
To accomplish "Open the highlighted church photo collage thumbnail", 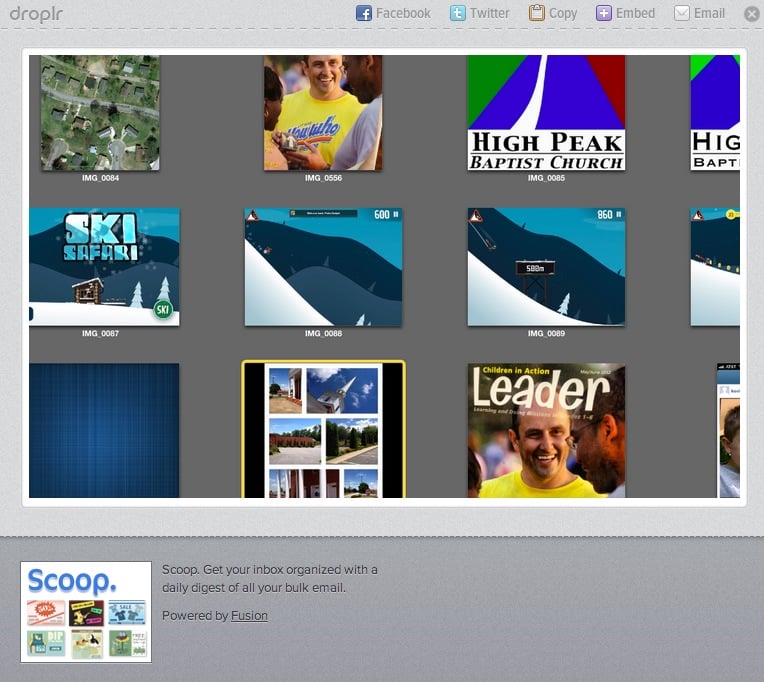I will pos(323,430).
